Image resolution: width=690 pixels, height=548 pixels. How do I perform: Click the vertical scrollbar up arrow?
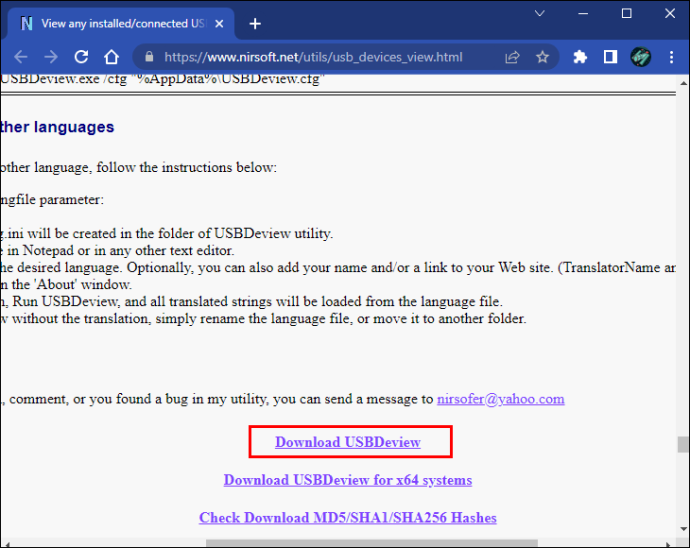pyautogui.click(x=683, y=82)
